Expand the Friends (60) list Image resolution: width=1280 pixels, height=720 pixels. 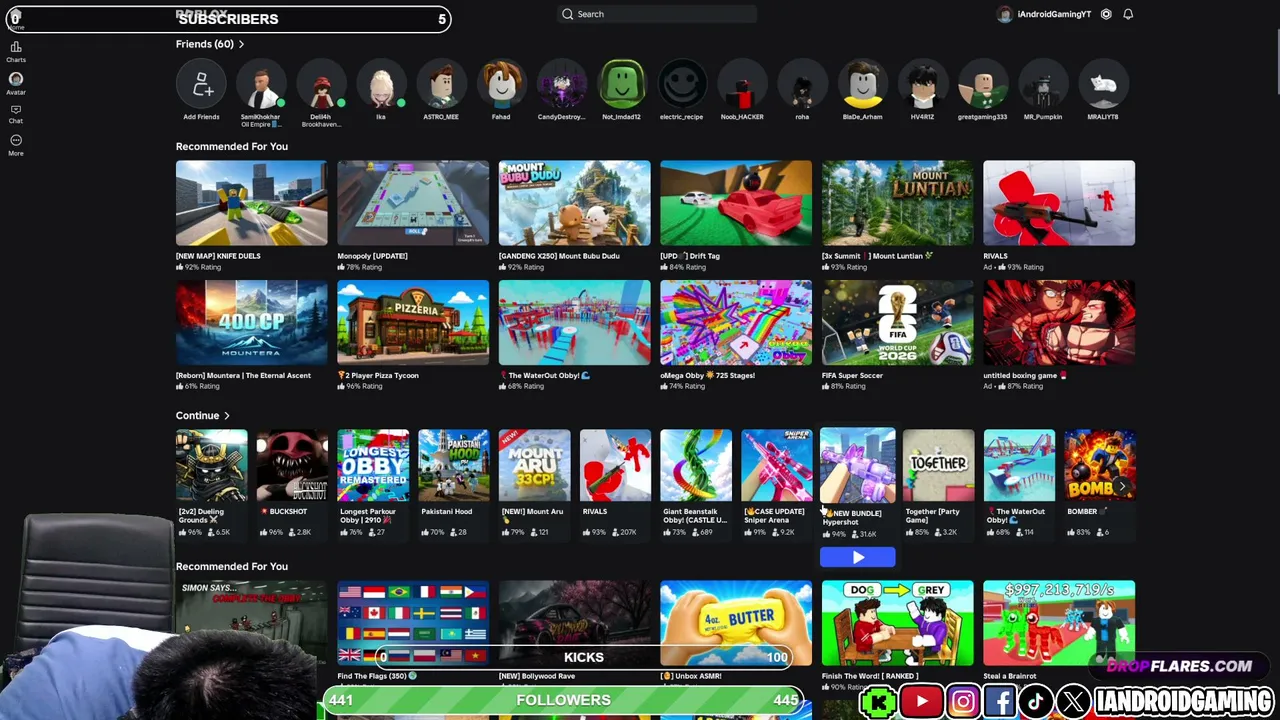click(241, 44)
